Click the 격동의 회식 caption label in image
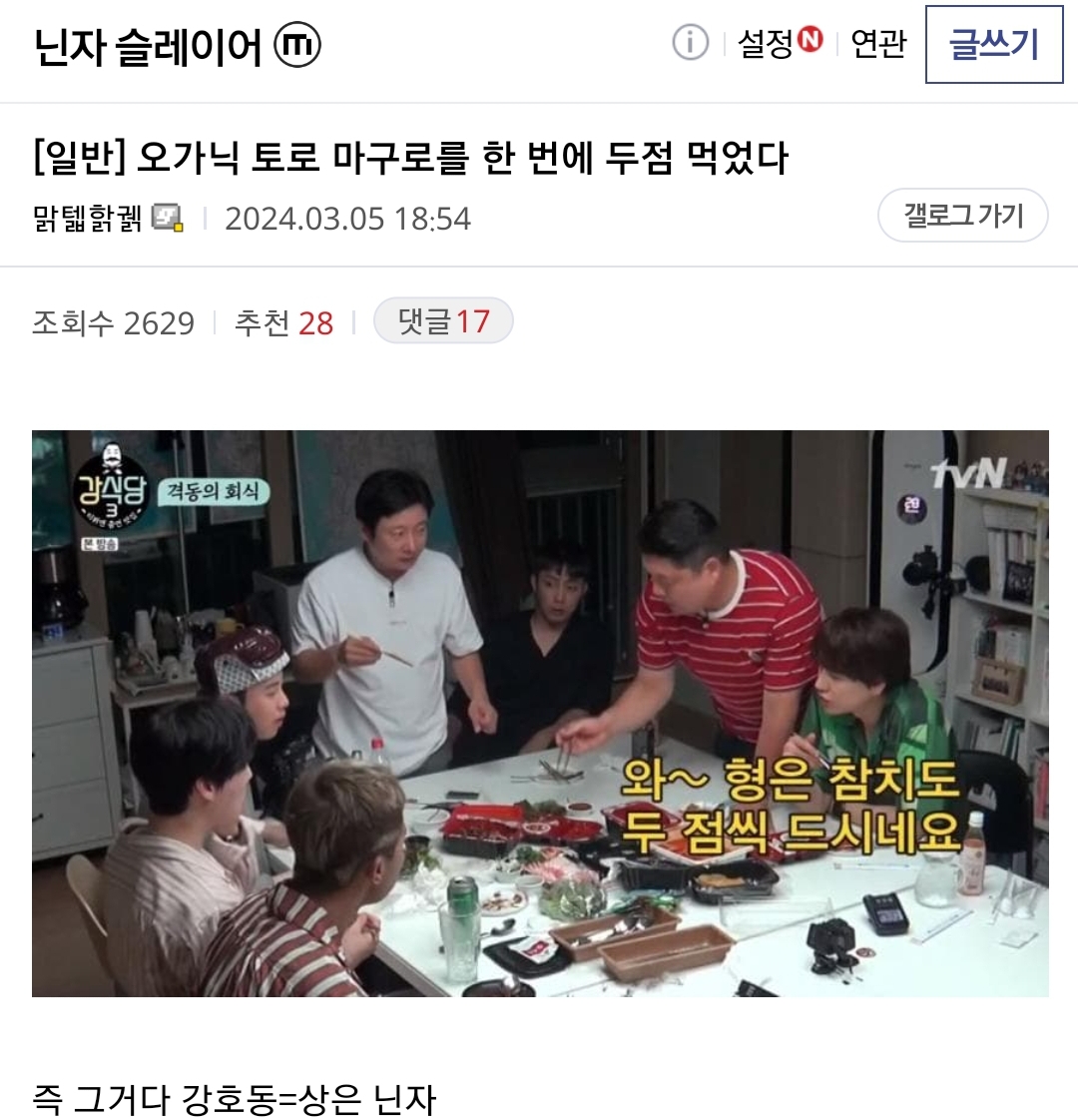The width and height of the screenshot is (1078, 1120). pyautogui.click(x=213, y=491)
